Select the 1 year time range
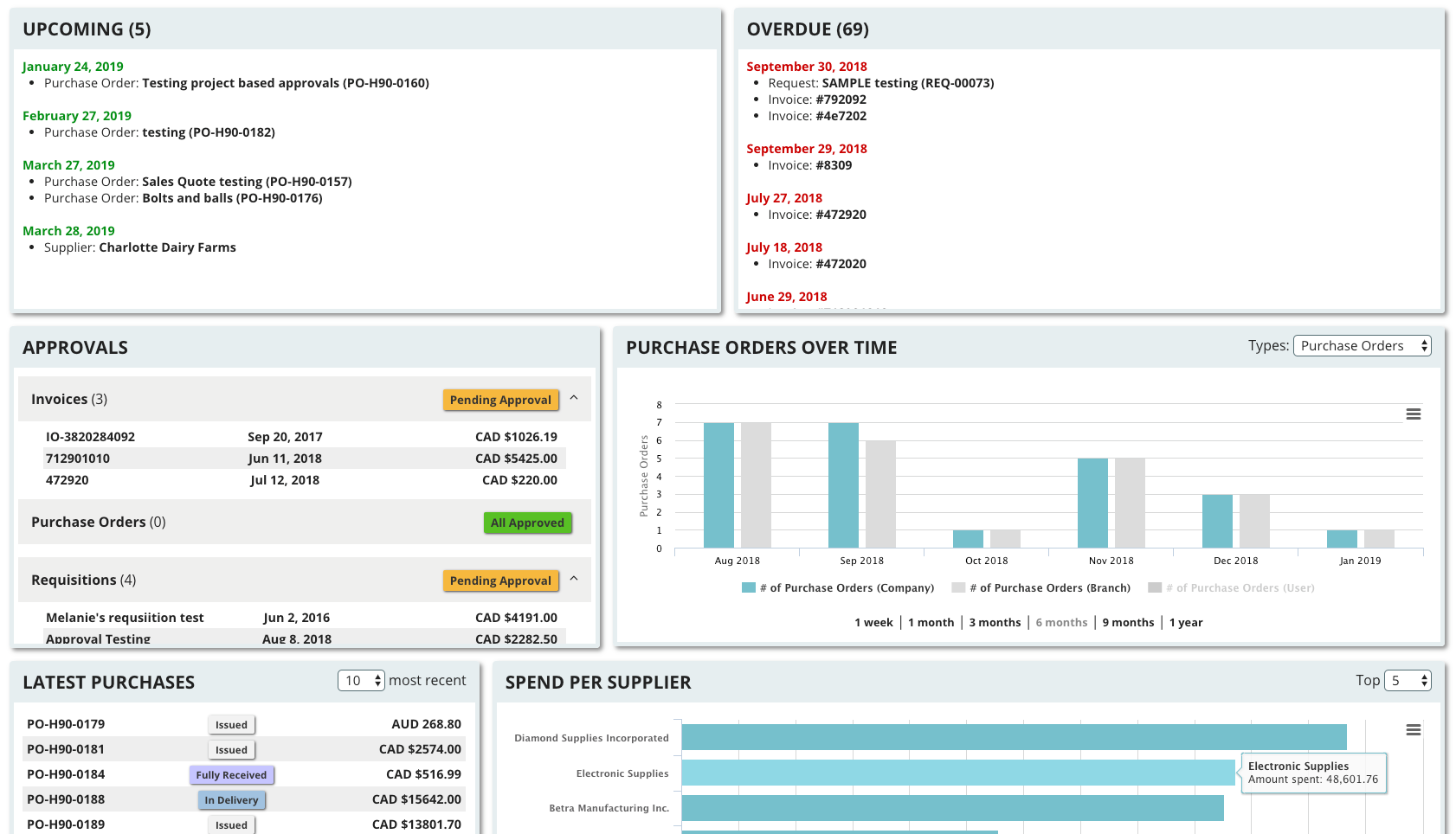 (x=1185, y=622)
